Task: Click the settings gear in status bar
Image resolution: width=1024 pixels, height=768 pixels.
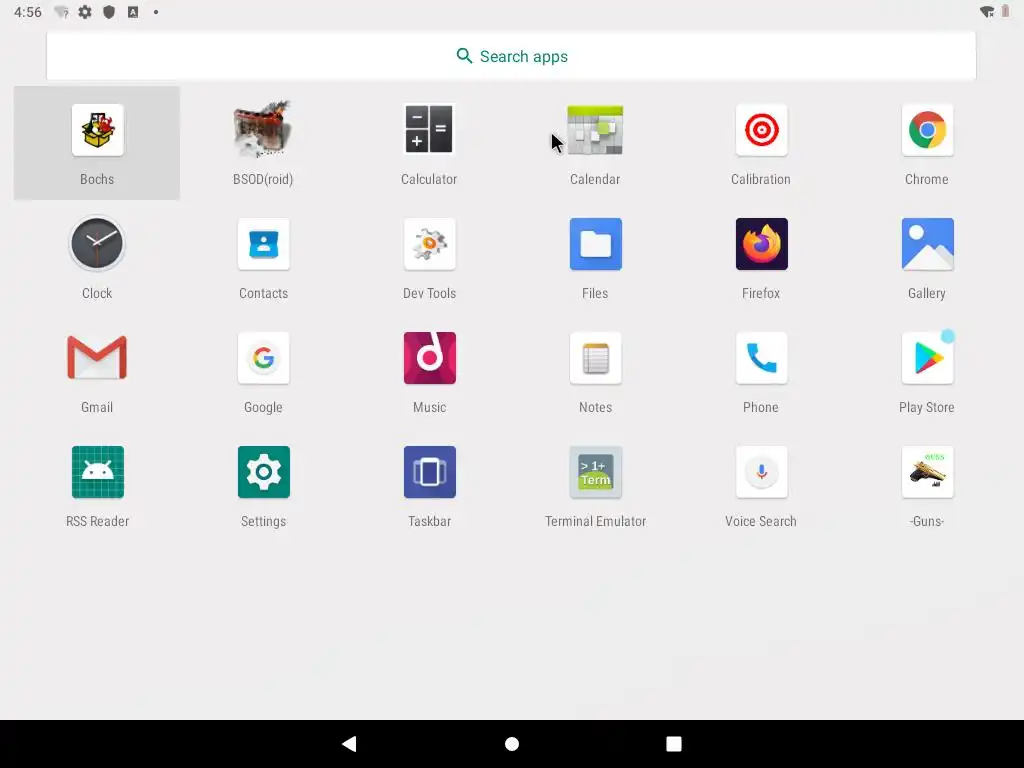Action: click(x=85, y=12)
